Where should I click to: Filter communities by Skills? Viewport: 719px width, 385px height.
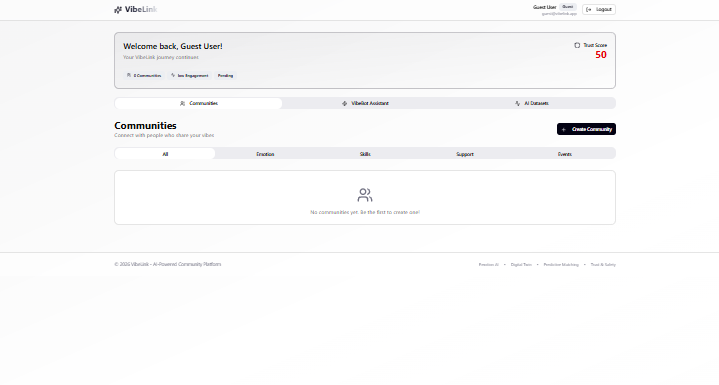(x=365, y=154)
